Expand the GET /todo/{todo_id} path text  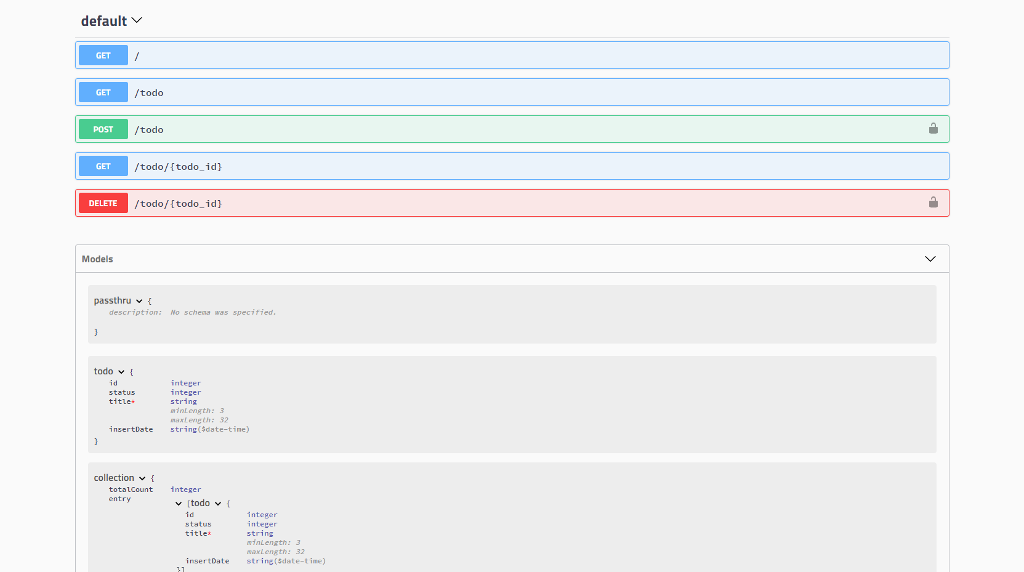[x=178, y=166]
